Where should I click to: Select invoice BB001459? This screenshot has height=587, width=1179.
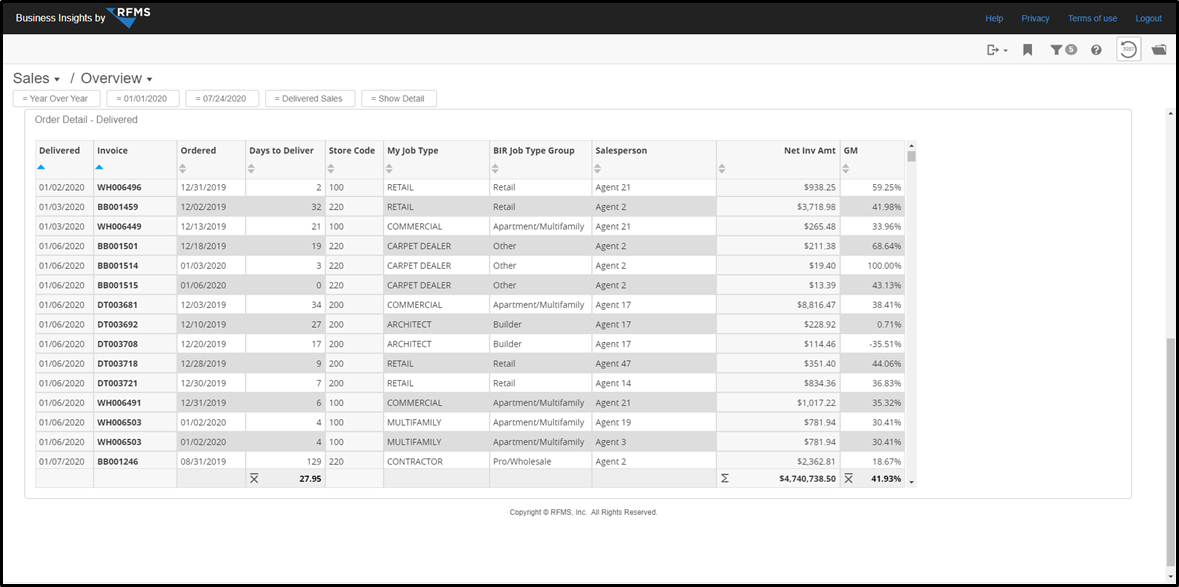click(117, 207)
